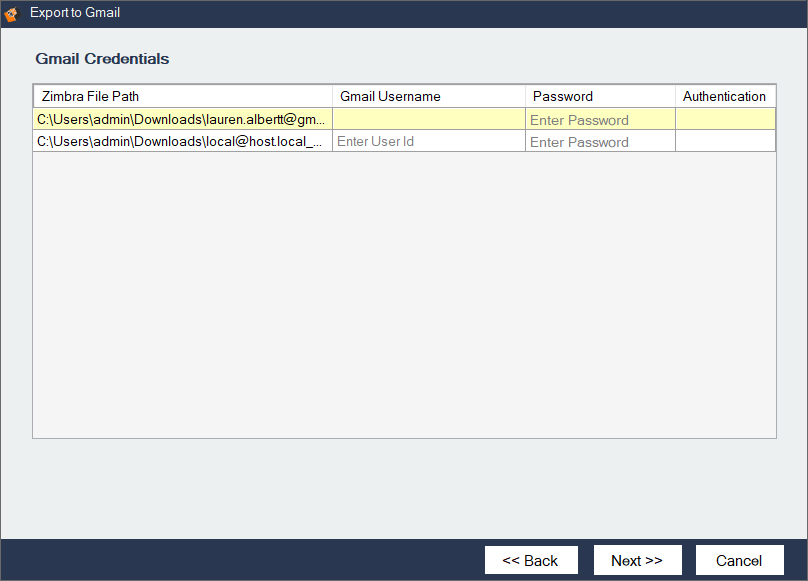Select the lauren.albertt file path row
808x581 pixels.
coord(182,120)
